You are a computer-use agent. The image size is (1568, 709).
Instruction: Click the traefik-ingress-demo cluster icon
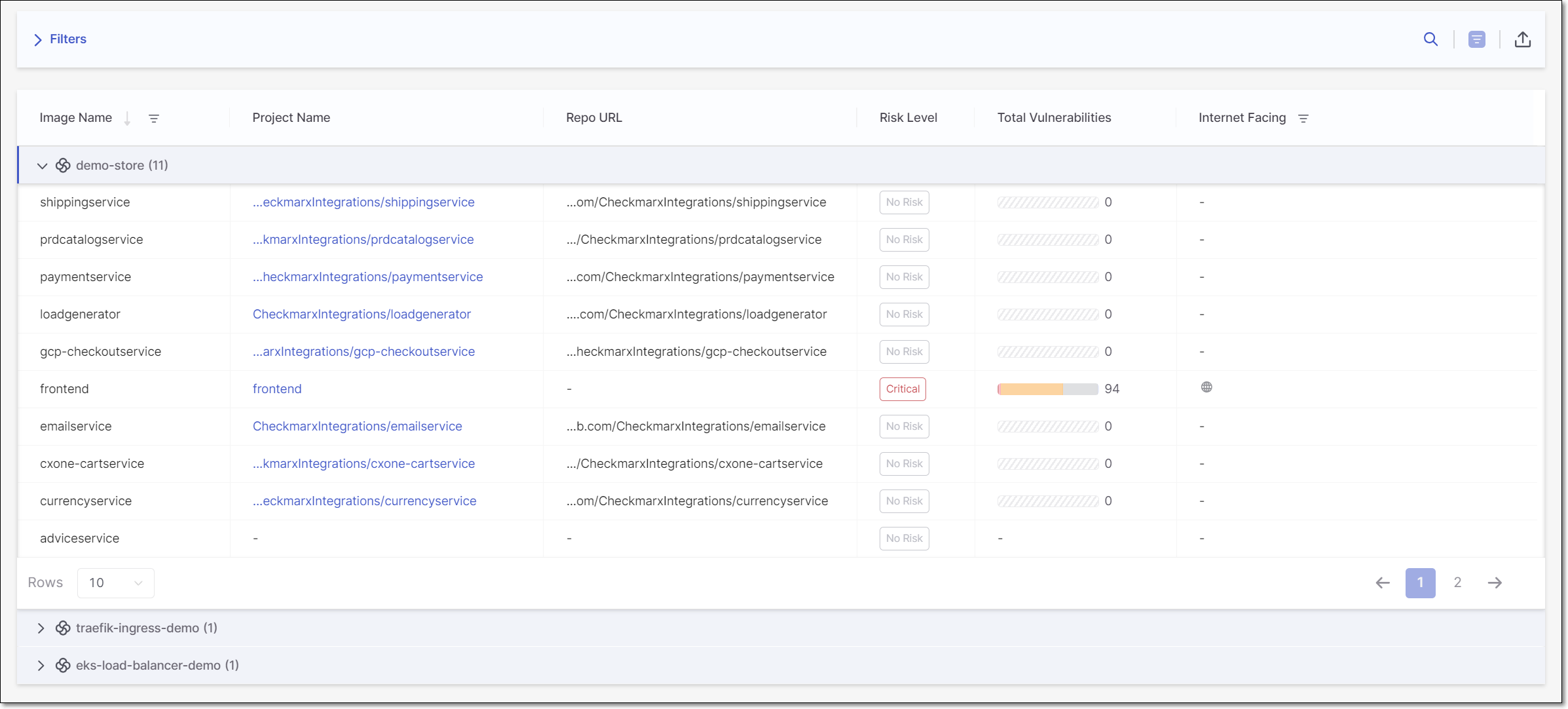click(63, 628)
